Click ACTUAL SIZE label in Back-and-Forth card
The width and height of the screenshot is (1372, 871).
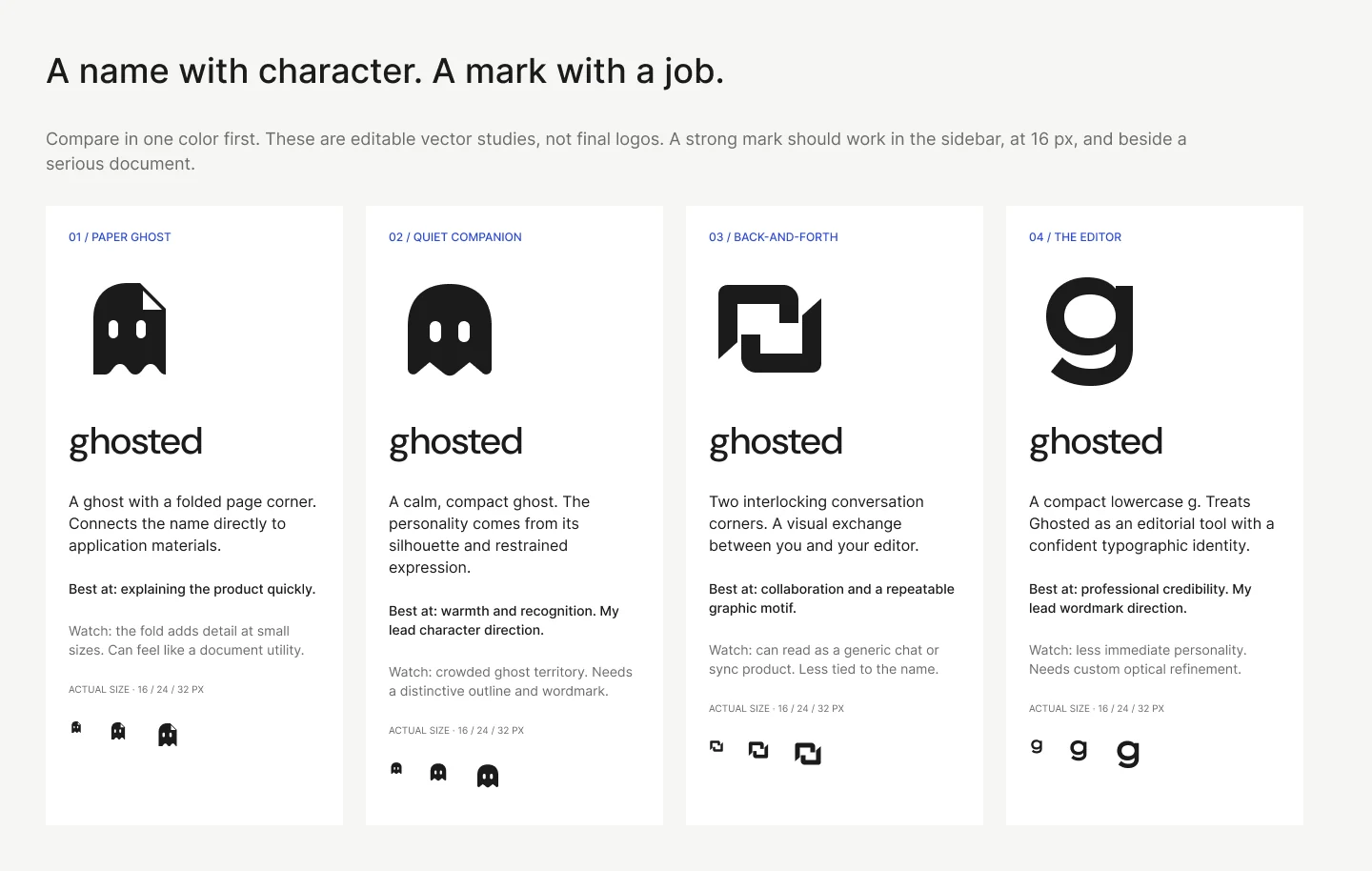pyautogui.click(x=777, y=708)
